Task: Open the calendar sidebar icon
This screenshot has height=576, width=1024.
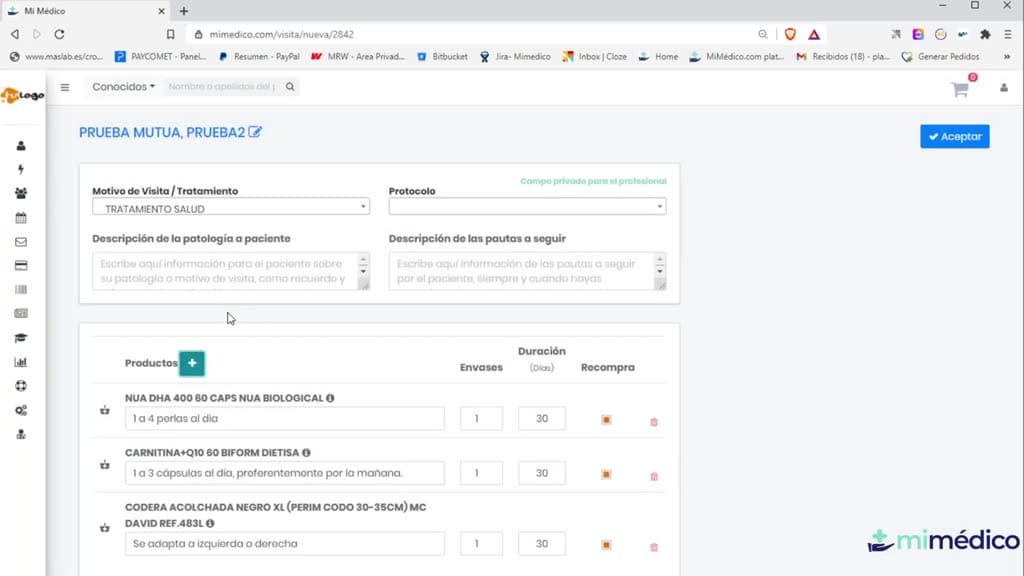Action: click(x=21, y=217)
